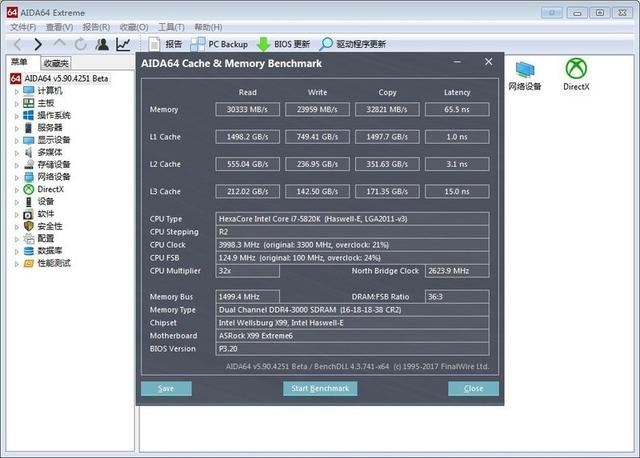This screenshot has height=458, width=640.
Task: Click the North Bridge Clock 2623.9 MHz value
Action: (457, 271)
